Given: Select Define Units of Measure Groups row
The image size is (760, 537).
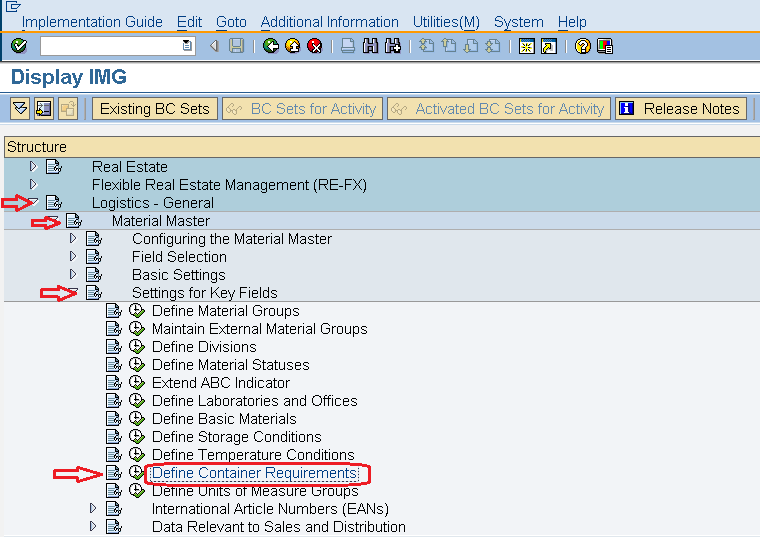Looking at the screenshot, I should (x=255, y=490).
